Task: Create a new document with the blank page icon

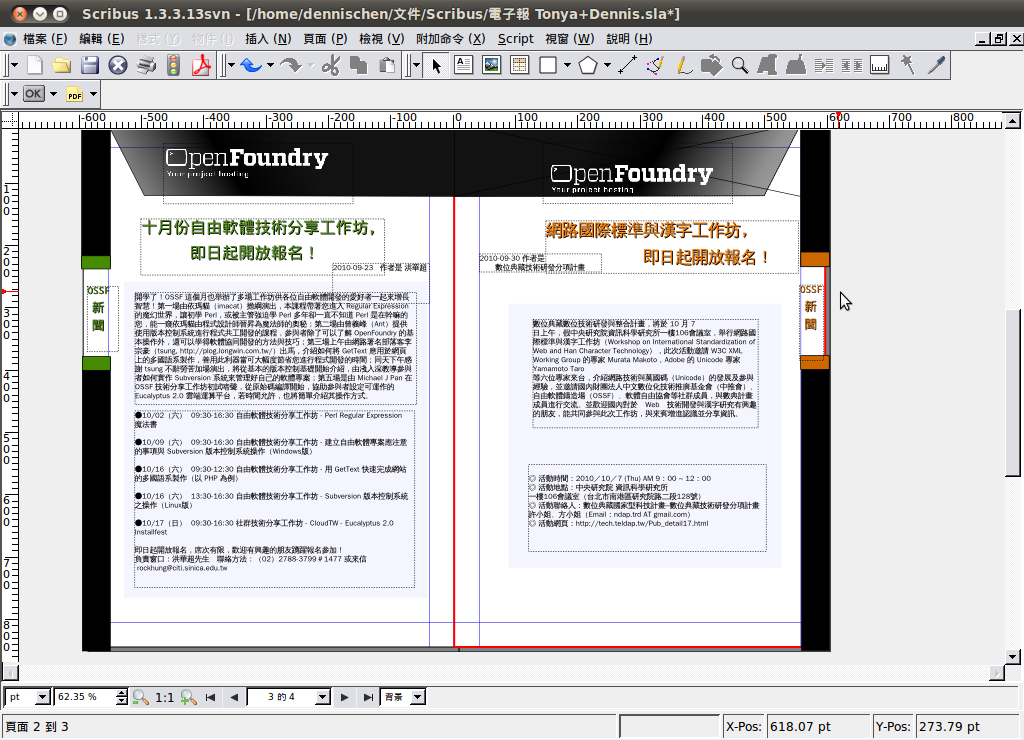Action: (x=34, y=65)
